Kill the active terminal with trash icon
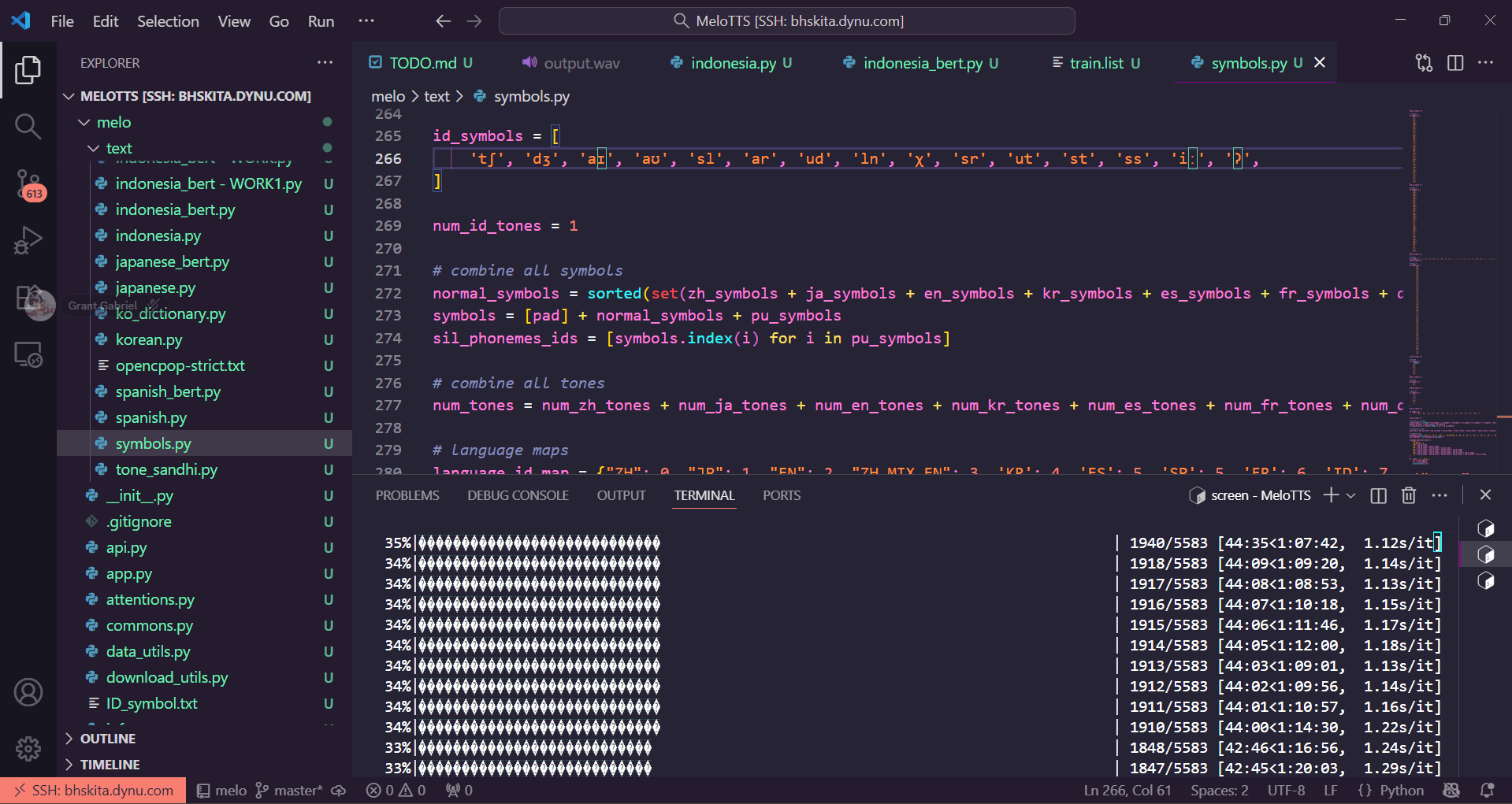 [1409, 495]
